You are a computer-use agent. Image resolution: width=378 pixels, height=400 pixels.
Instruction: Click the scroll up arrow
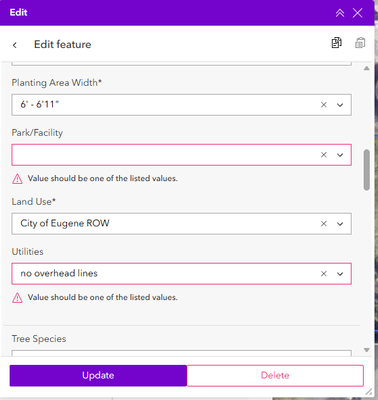pyautogui.click(x=367, y=68)
